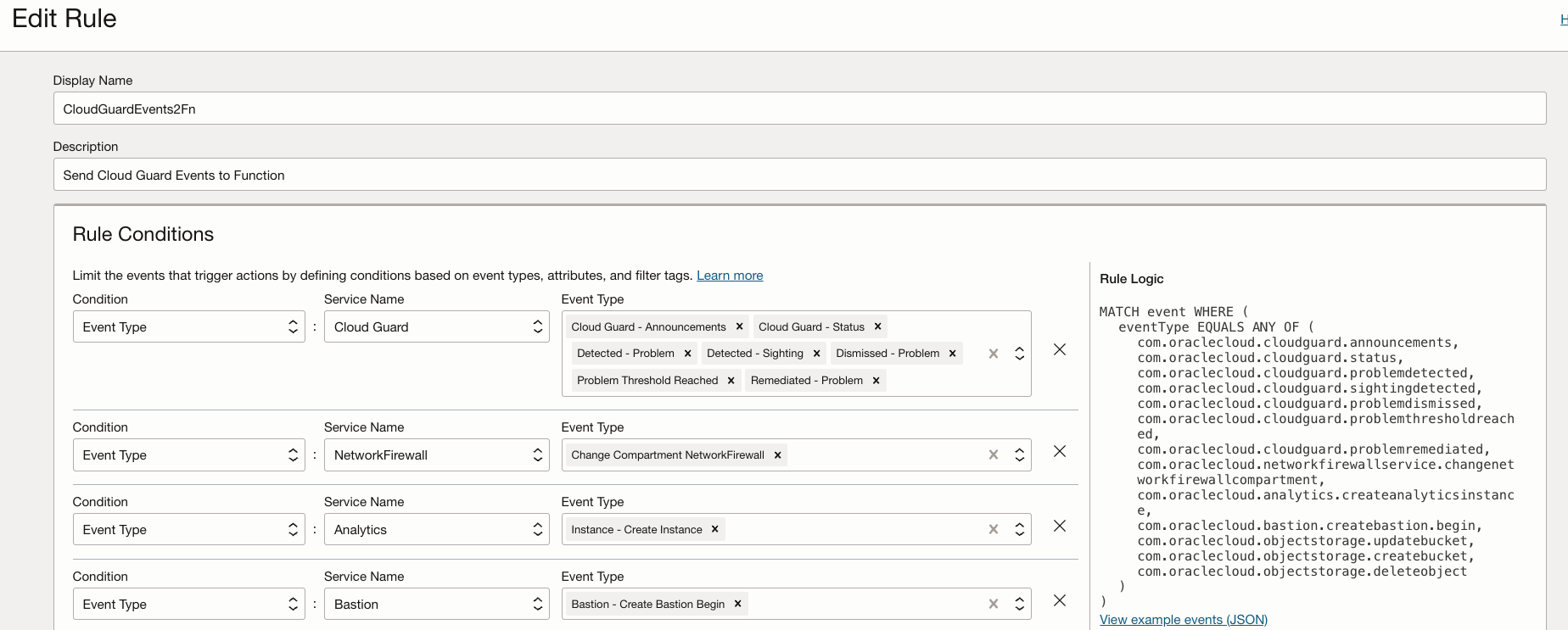Delete the Cloud Guard condition row
The height and width of the screenshot is (630, 1568).
pyautogui.click(x=1060, y=349)
